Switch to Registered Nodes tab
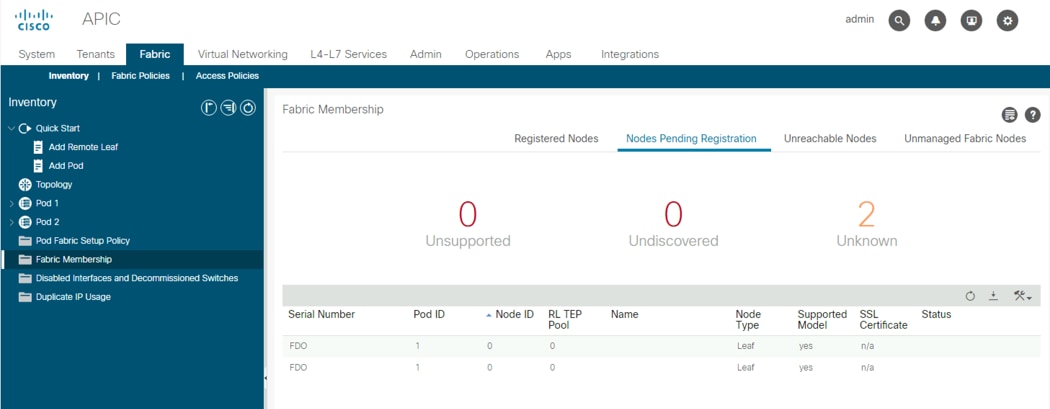The height and width of the screenshot is (409, 1050). coord(556,139)
